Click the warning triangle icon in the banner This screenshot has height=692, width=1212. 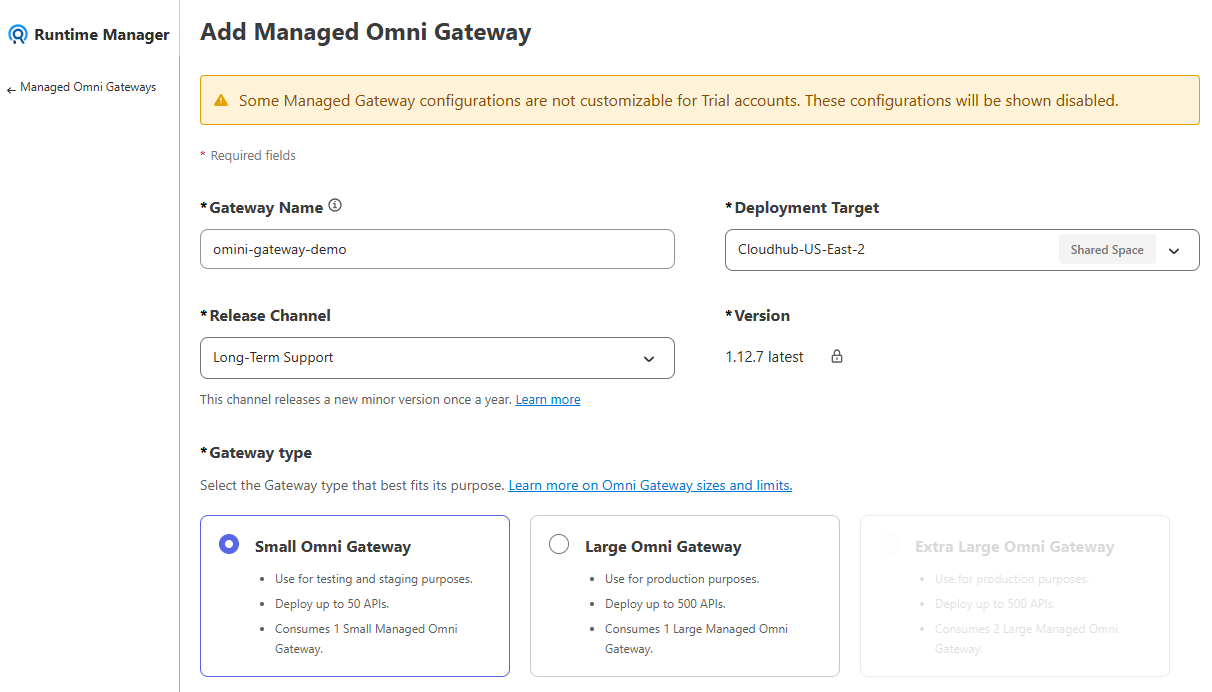221,101
